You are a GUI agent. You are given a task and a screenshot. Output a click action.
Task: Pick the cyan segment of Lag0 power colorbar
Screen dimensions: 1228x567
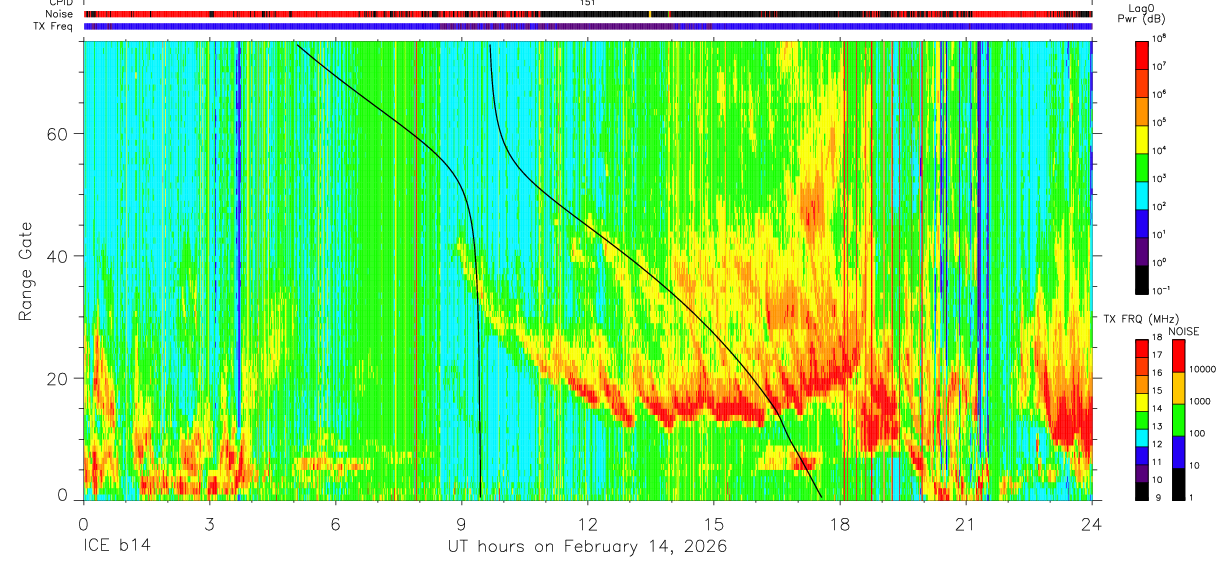tap(1141, 196)
